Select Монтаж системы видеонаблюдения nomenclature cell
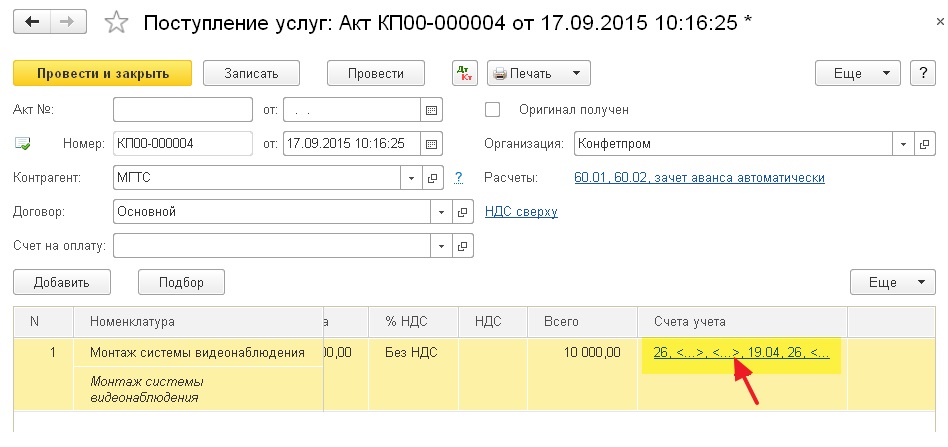 click(198, 353)
